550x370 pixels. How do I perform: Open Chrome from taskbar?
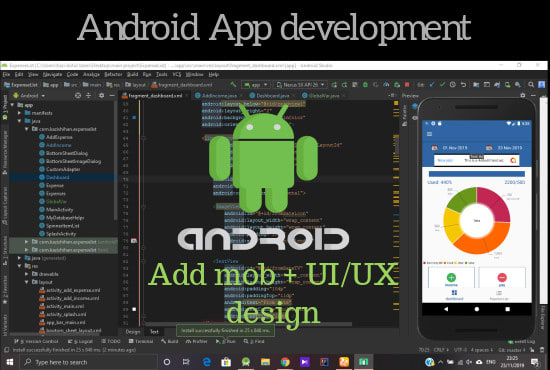(x=285, y=362)
